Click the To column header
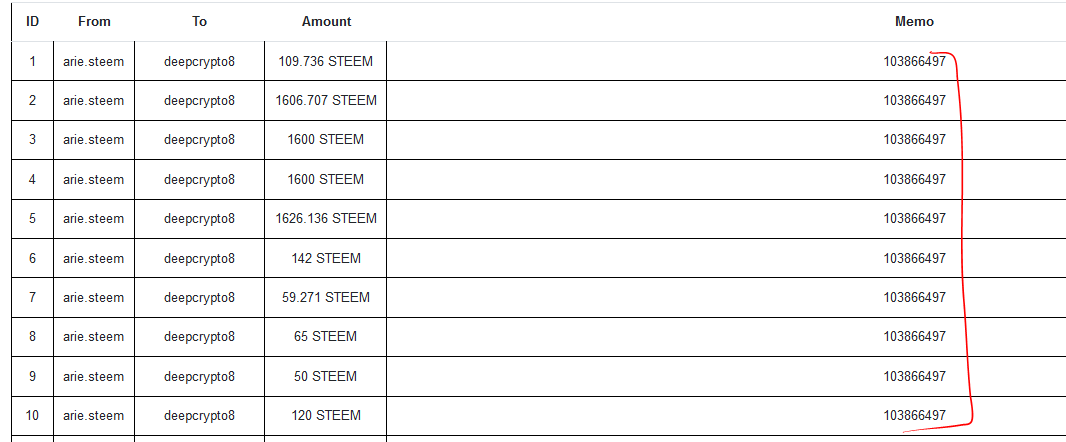This screenshot has width=1066, height=442. (200, 21)
